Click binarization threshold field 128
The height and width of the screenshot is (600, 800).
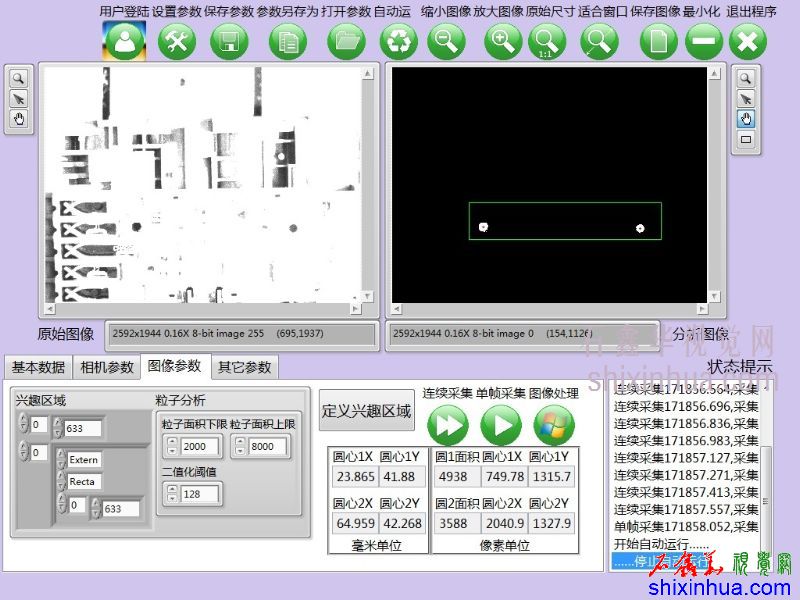coord(198,494)
